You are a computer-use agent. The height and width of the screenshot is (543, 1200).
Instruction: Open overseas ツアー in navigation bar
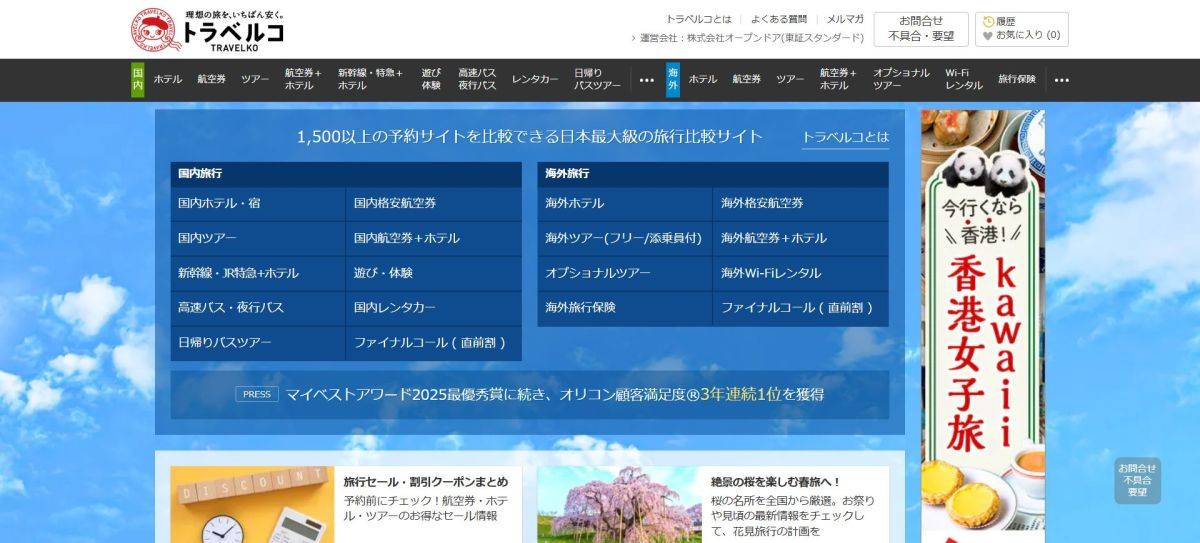pos(790,79)
